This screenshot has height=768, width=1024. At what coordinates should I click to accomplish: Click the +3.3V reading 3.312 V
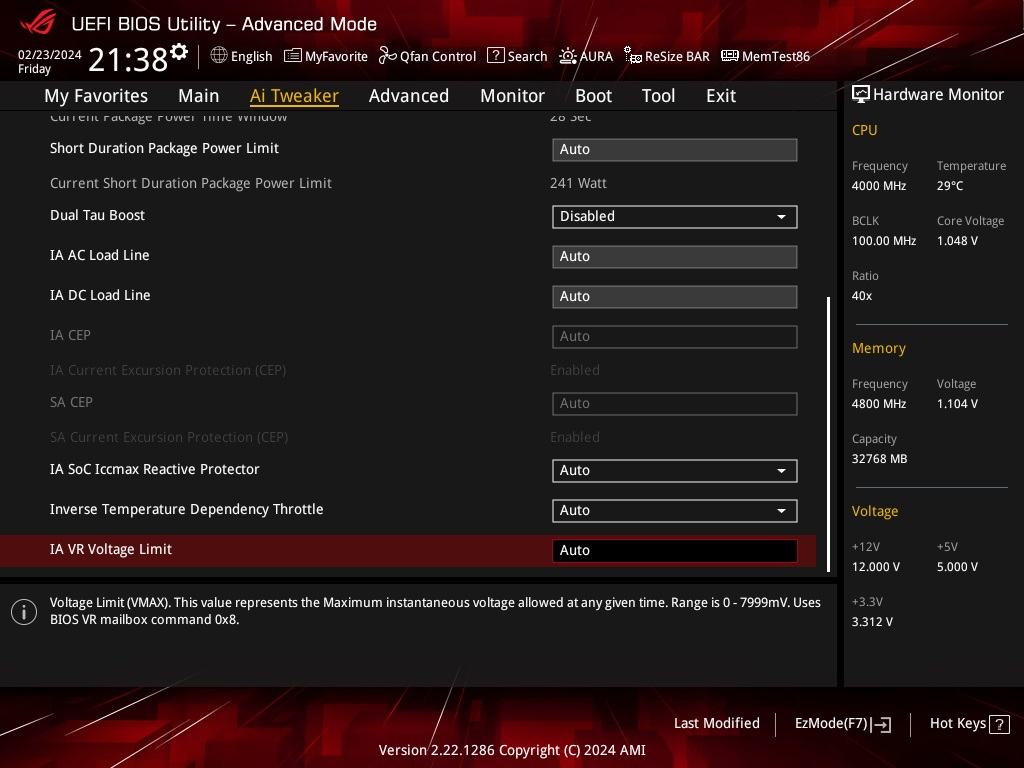[x=872, y=622]
